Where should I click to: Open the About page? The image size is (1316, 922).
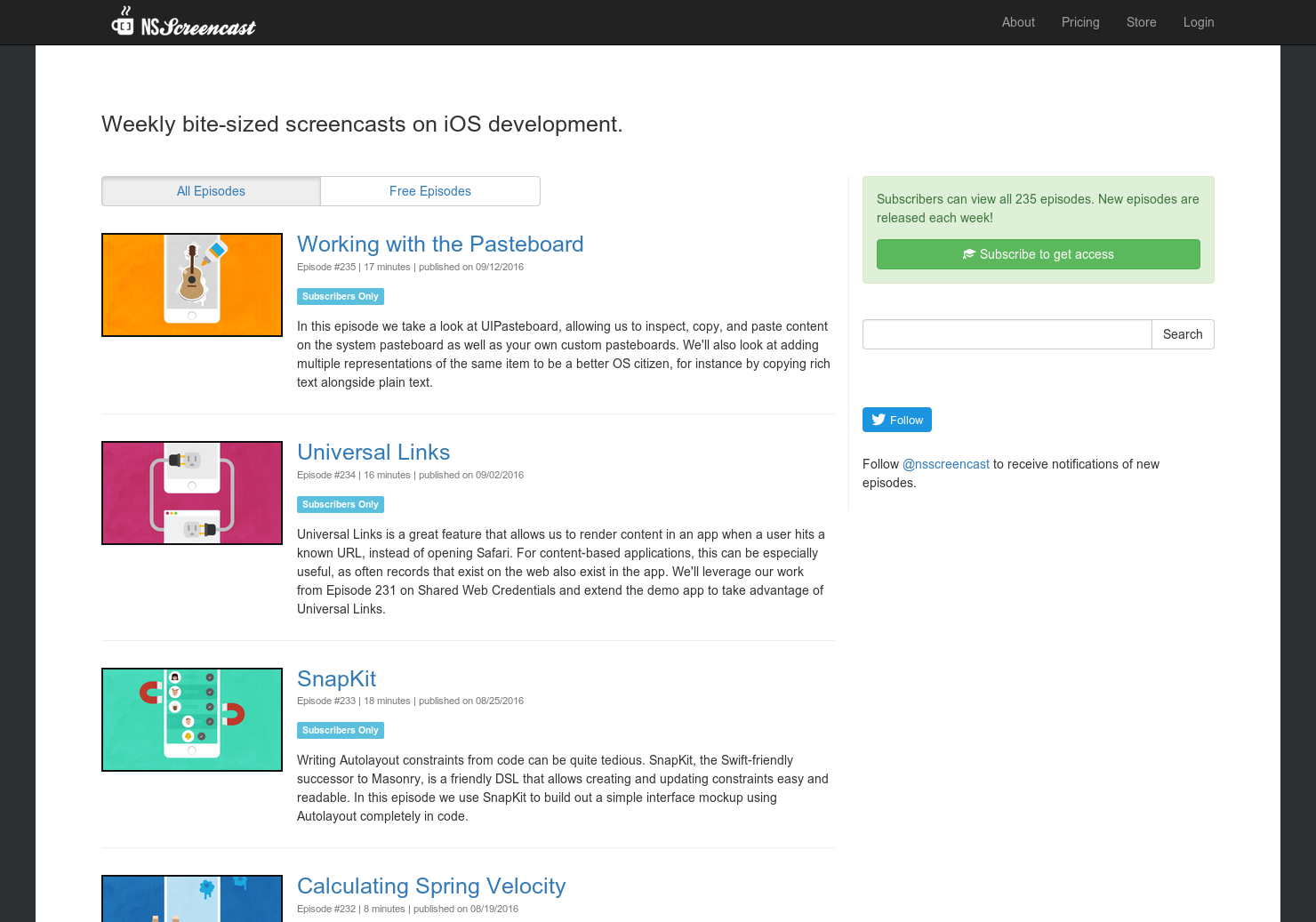pyautogui.click(x=1018, y=22)
